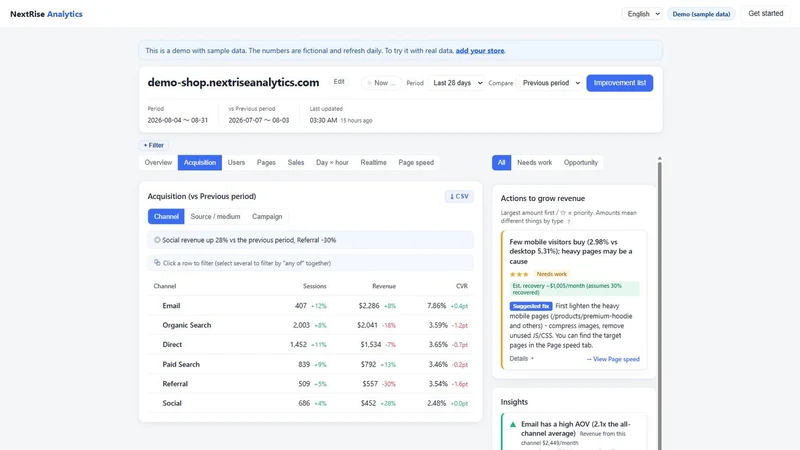The image size is (800, 450).
Task: Click the Demo (sample data) badge
Action: click(x=701, y=14)
